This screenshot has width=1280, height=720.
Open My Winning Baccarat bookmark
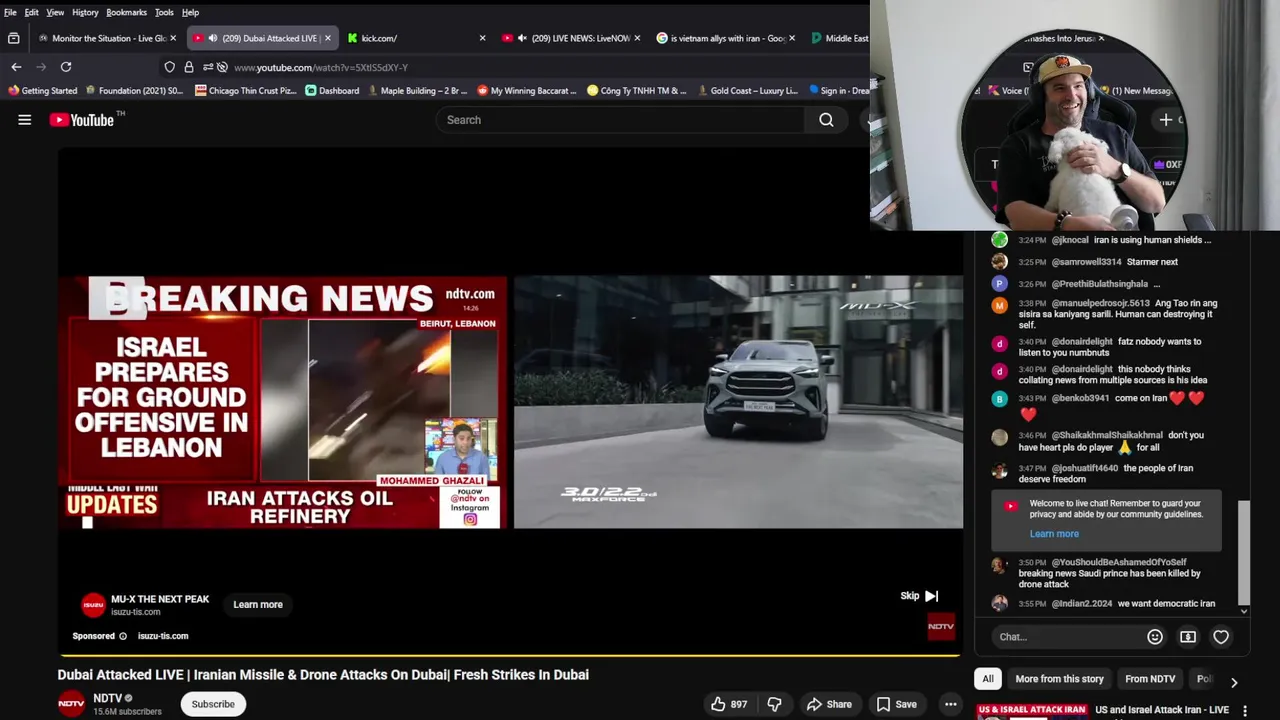[527, 91]
